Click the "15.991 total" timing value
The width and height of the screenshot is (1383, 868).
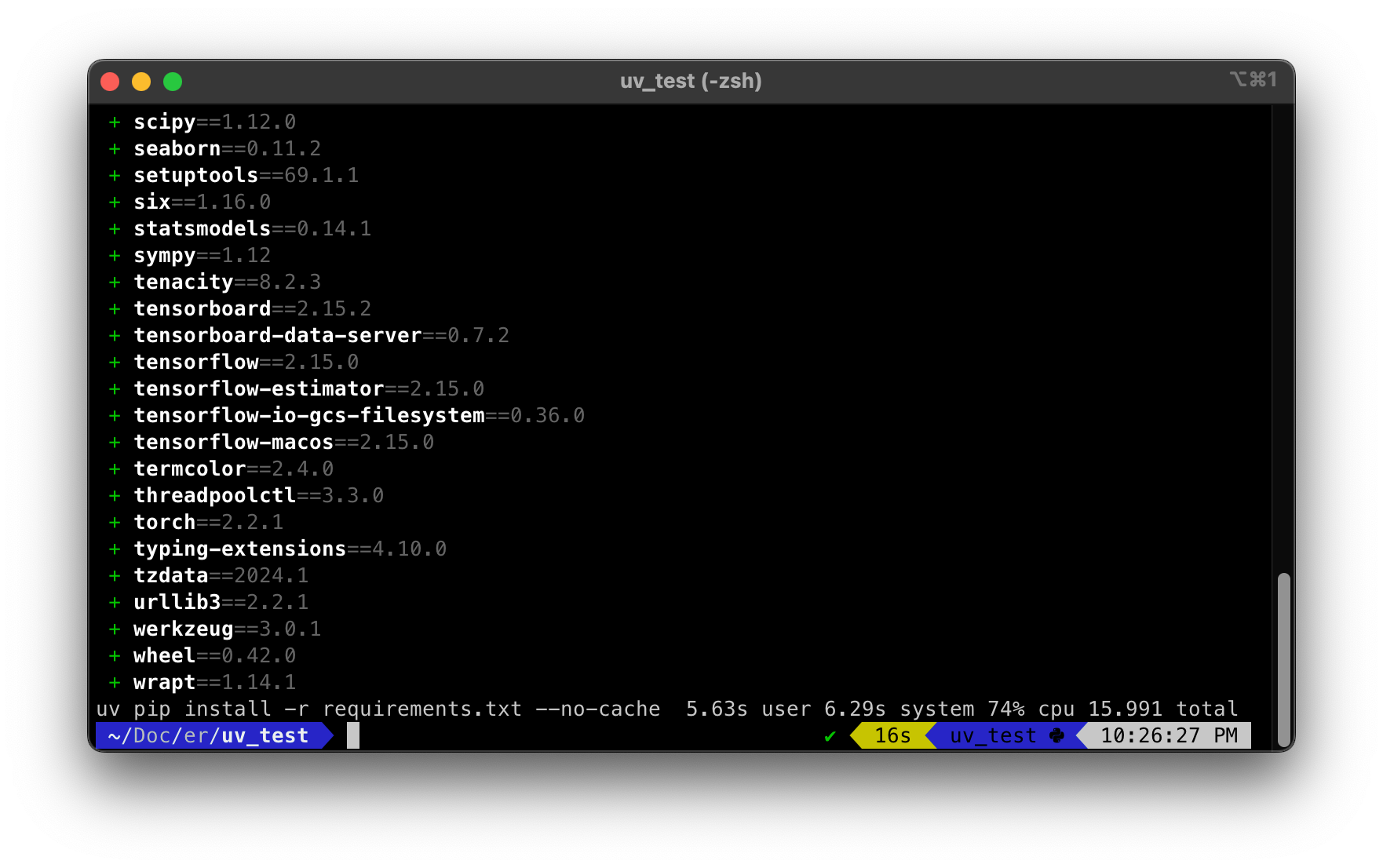(x=1162, y=709)
